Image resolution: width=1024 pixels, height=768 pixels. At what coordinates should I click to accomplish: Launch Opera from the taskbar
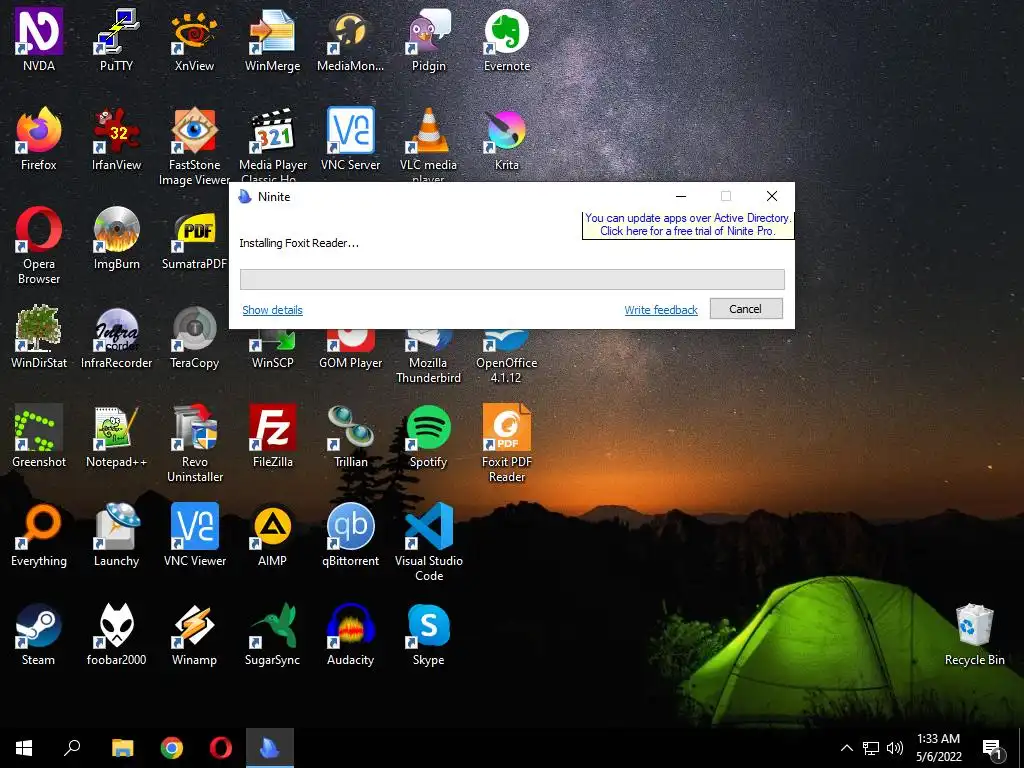[x=221, y=748]
